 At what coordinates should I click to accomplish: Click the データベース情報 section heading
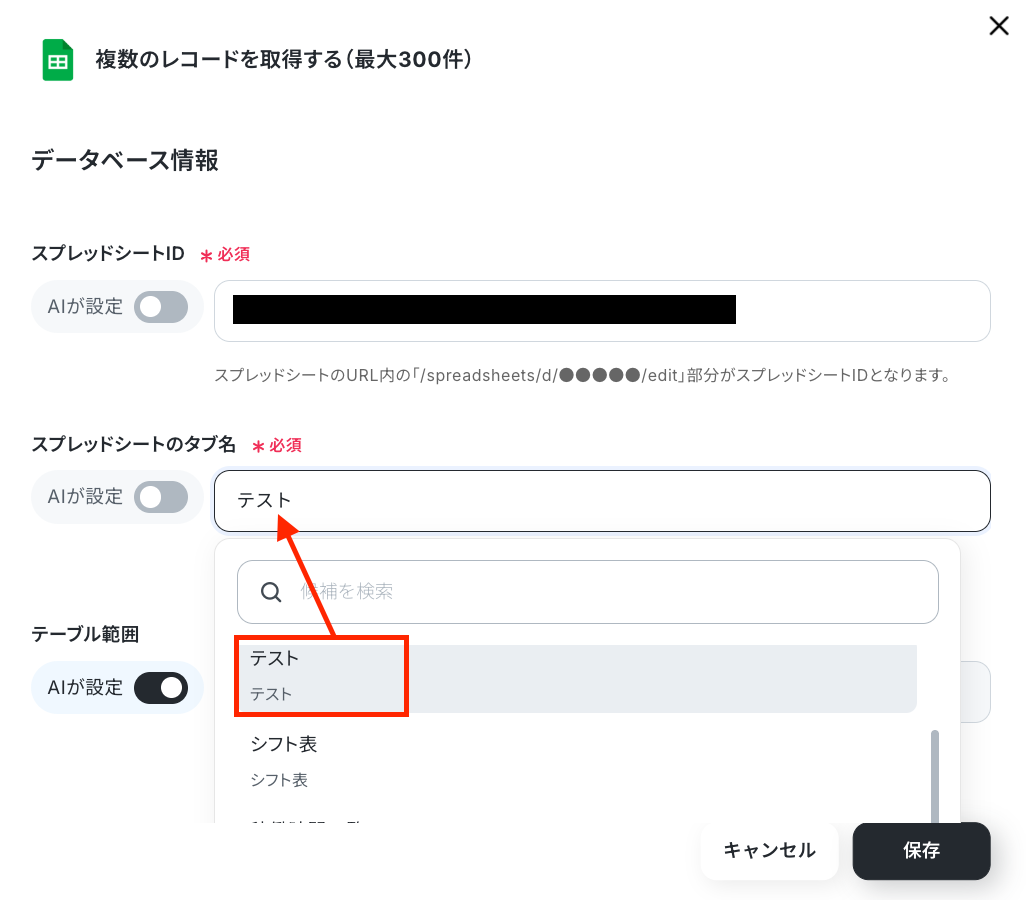click(125, 160)
